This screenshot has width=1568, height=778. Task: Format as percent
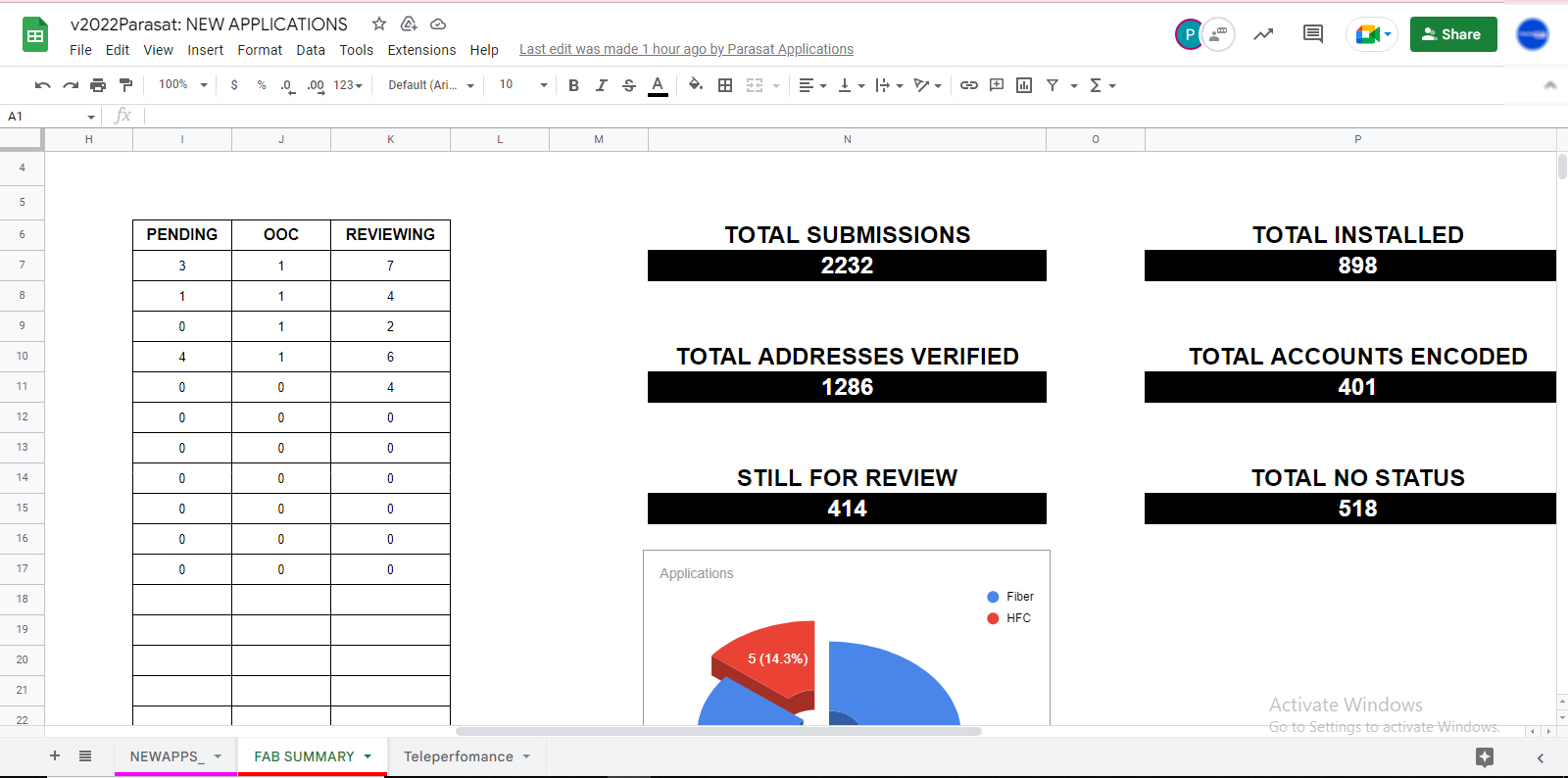pos(262,85)
